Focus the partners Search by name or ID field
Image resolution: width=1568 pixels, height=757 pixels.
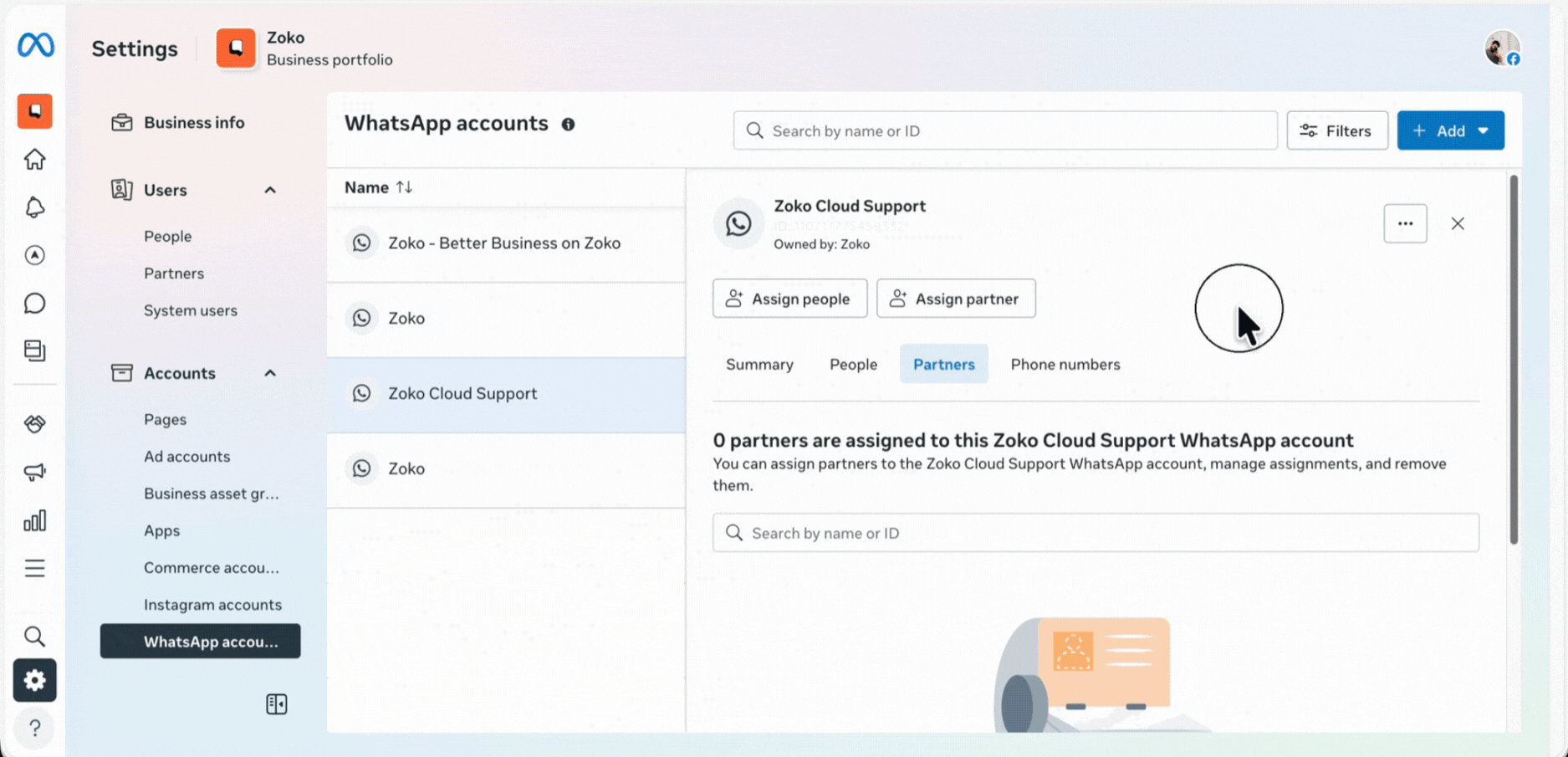point(1096,533)
